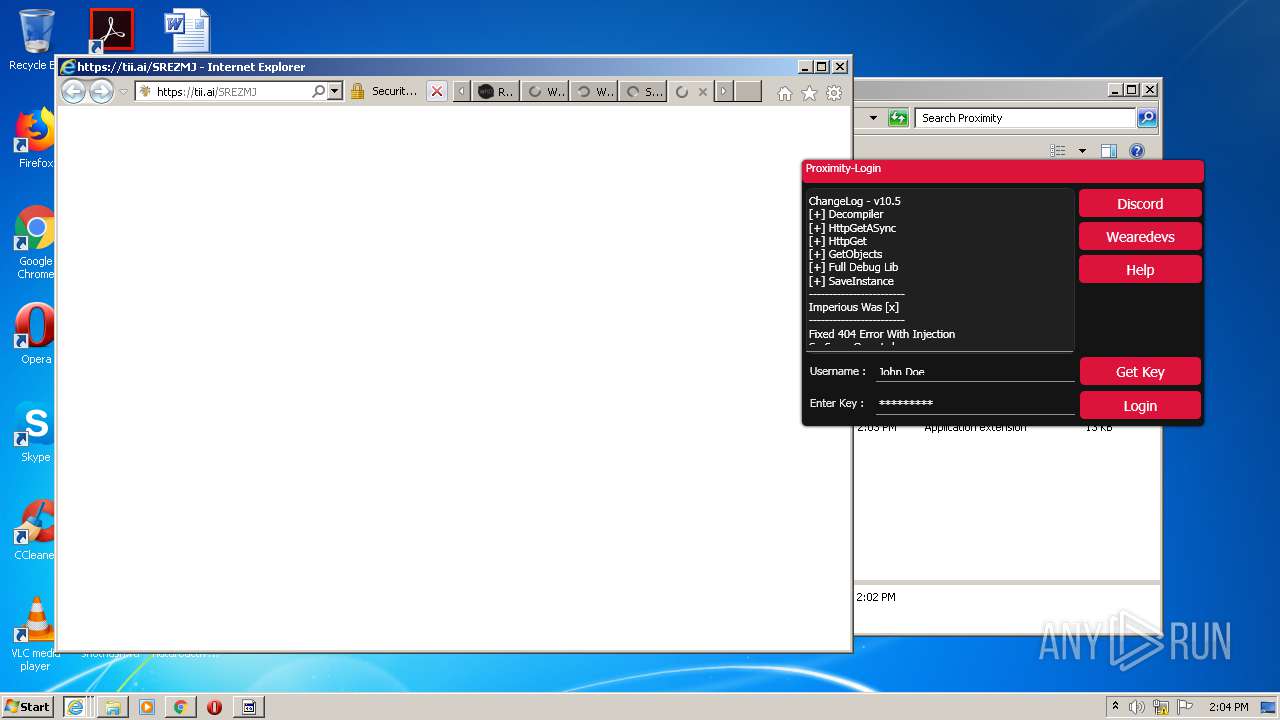
Task: Click the Enter Key password field
Action: [x=975, y=403]
